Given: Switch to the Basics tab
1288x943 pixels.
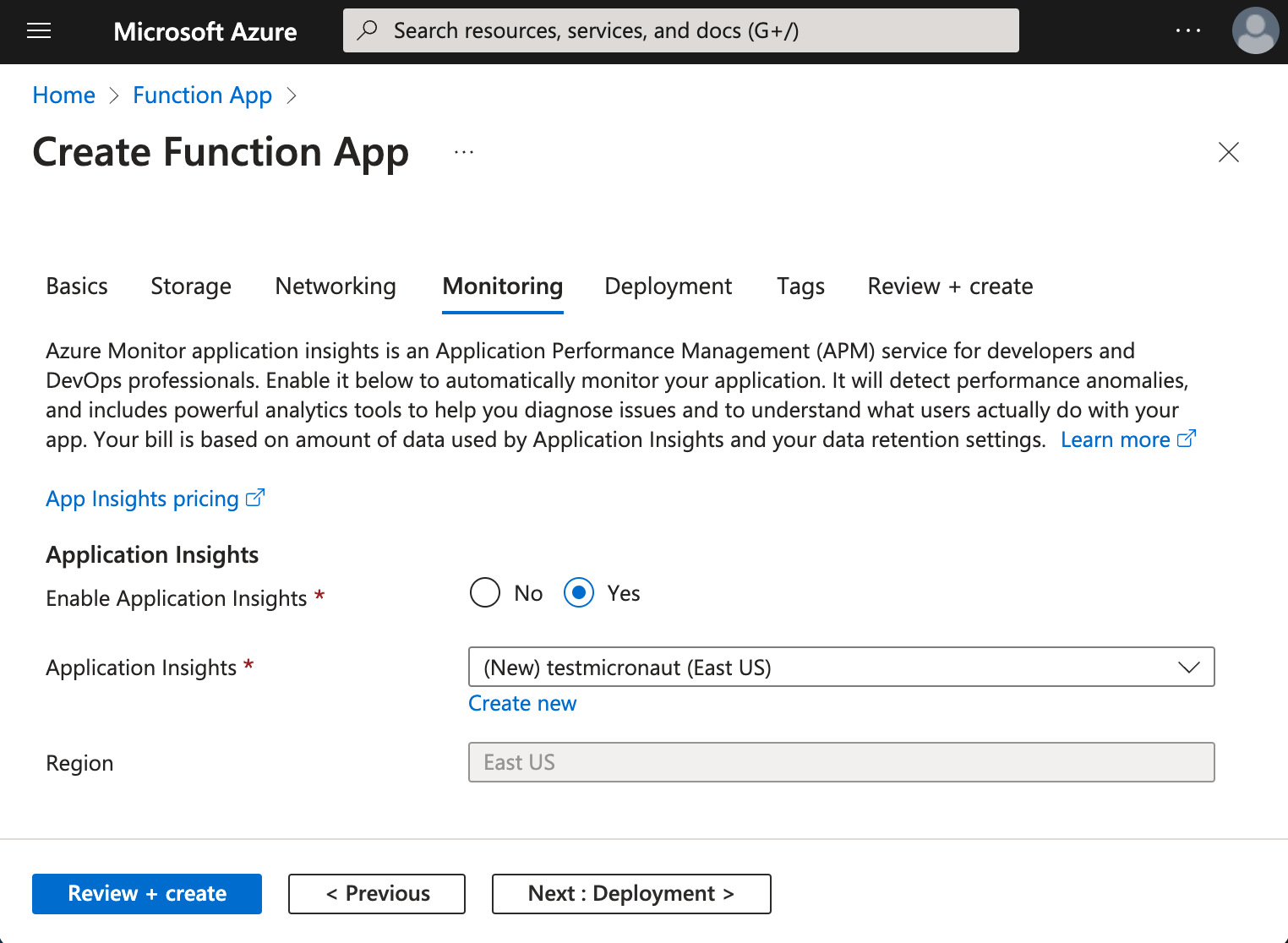Looking at the screenshot, I should [77, 286].
